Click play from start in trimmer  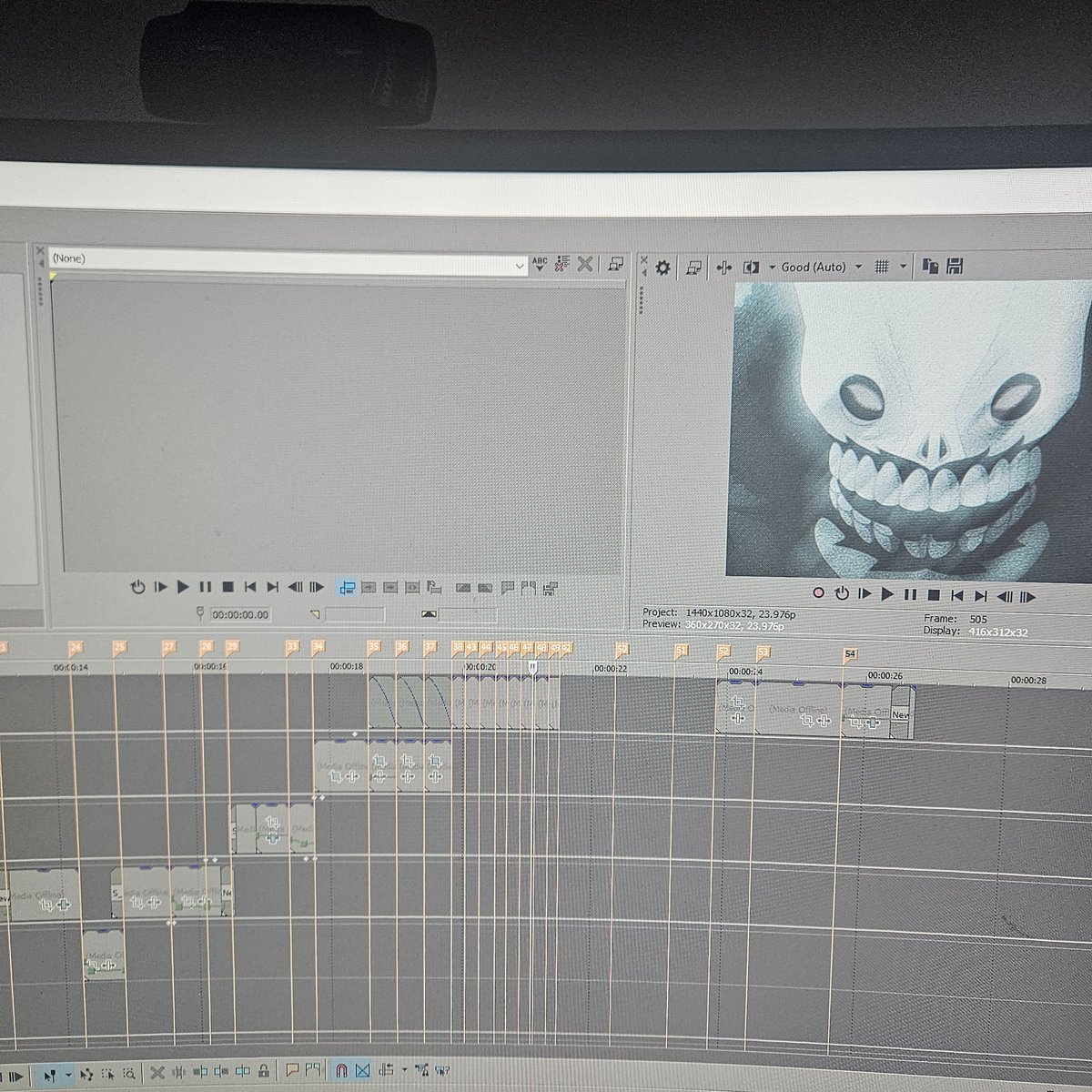tap(161, 587)
